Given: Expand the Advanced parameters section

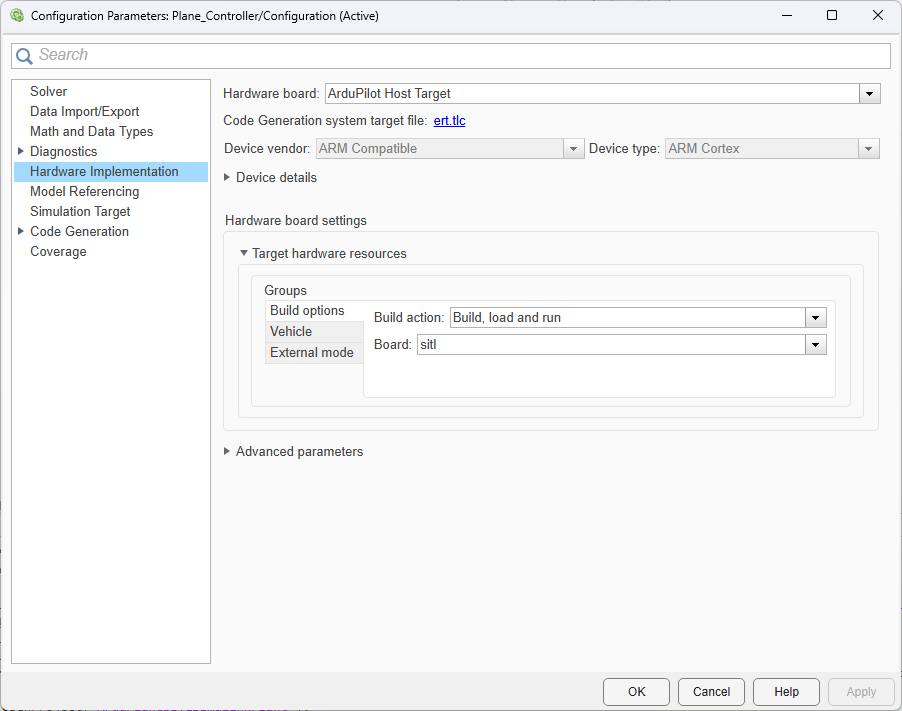Looking at the screenshot, I should pos(227,452).
